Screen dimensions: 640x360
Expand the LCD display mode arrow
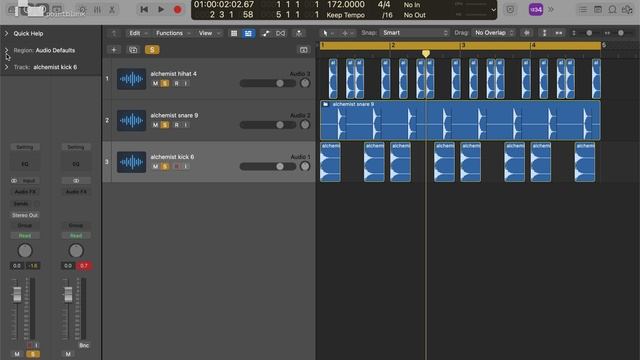(493, 10)
